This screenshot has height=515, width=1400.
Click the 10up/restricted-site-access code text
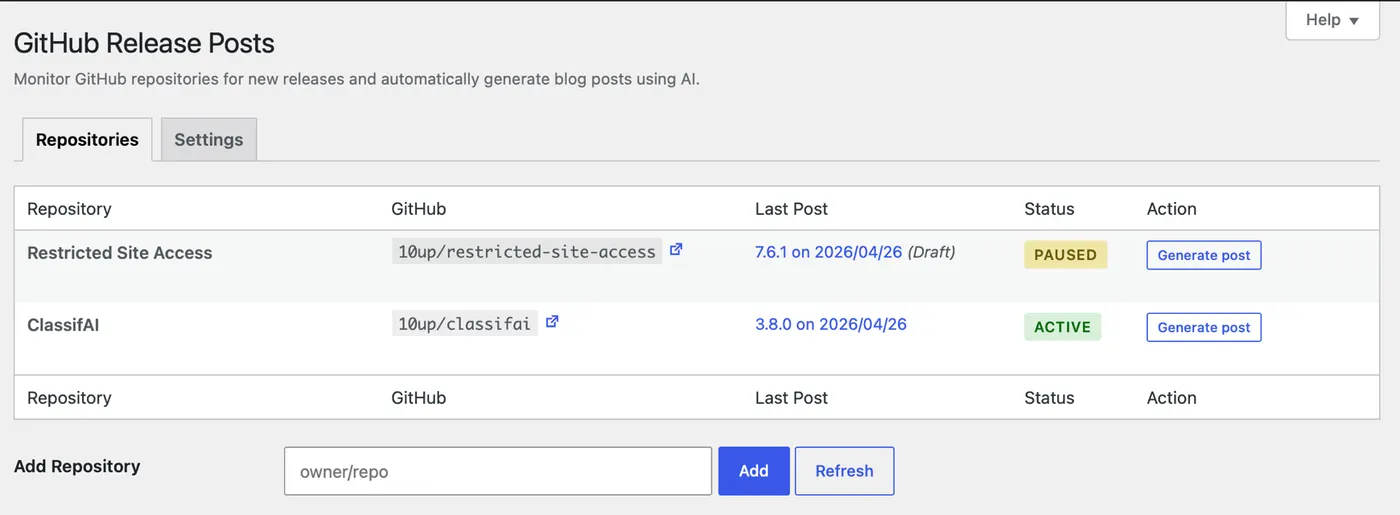tap(527, 252)
